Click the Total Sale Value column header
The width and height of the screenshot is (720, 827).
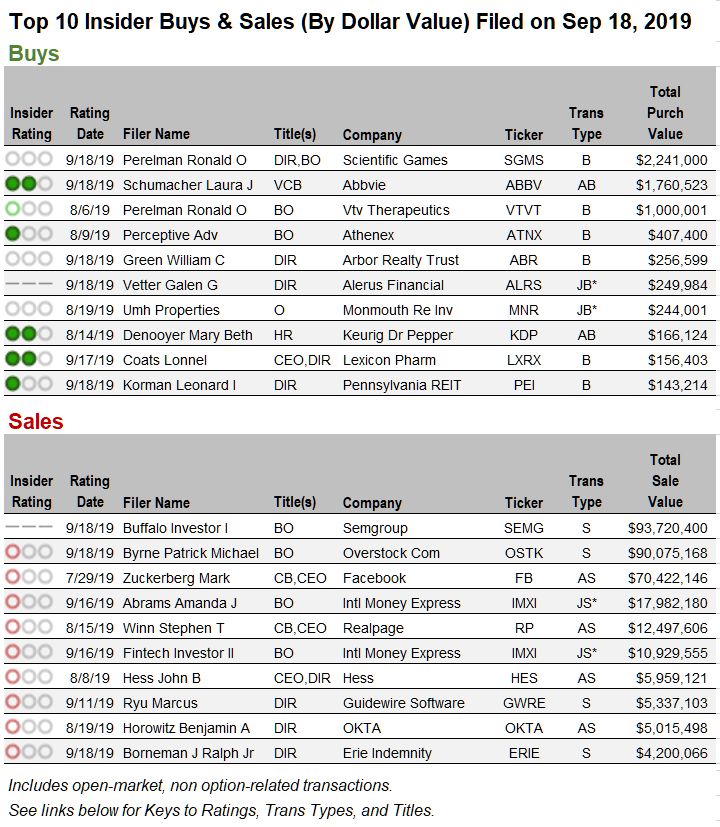pos(665,481)
